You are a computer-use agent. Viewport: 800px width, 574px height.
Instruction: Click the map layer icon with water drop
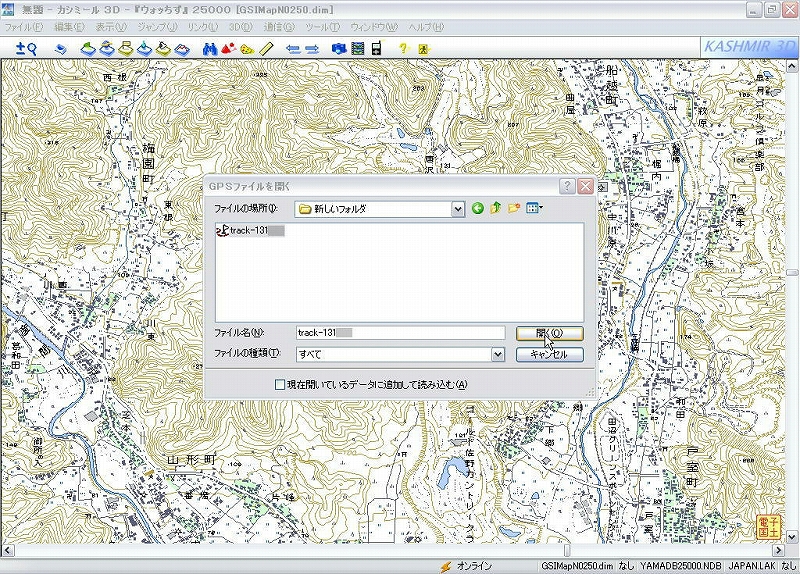145,48
